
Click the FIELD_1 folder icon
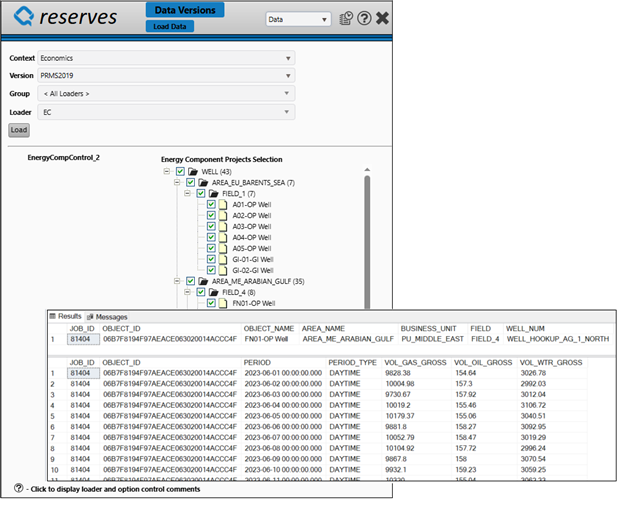point(214,194)
